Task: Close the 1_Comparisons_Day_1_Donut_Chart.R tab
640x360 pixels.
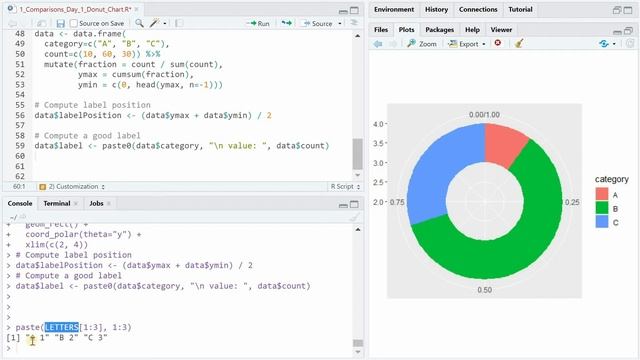Action: coord(136,9)
